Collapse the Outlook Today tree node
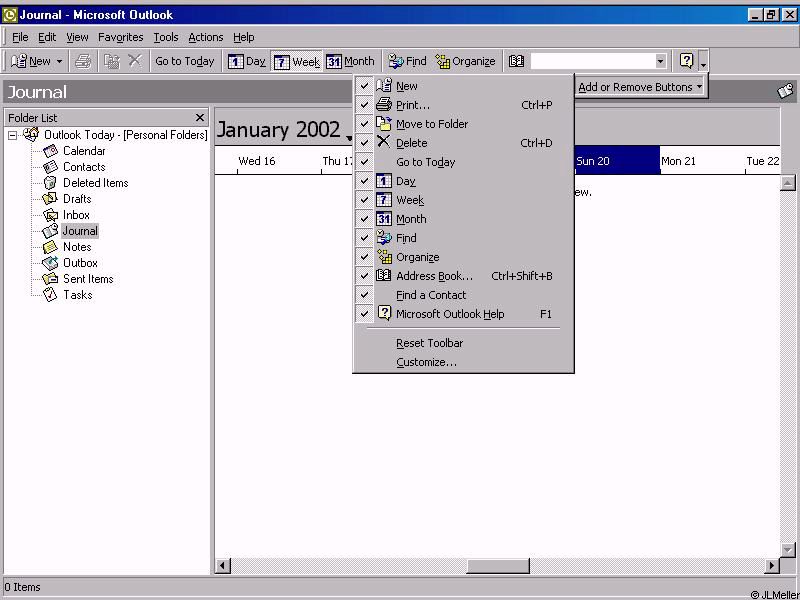Screen dimensions: 800x600 (x=13, y=135)
